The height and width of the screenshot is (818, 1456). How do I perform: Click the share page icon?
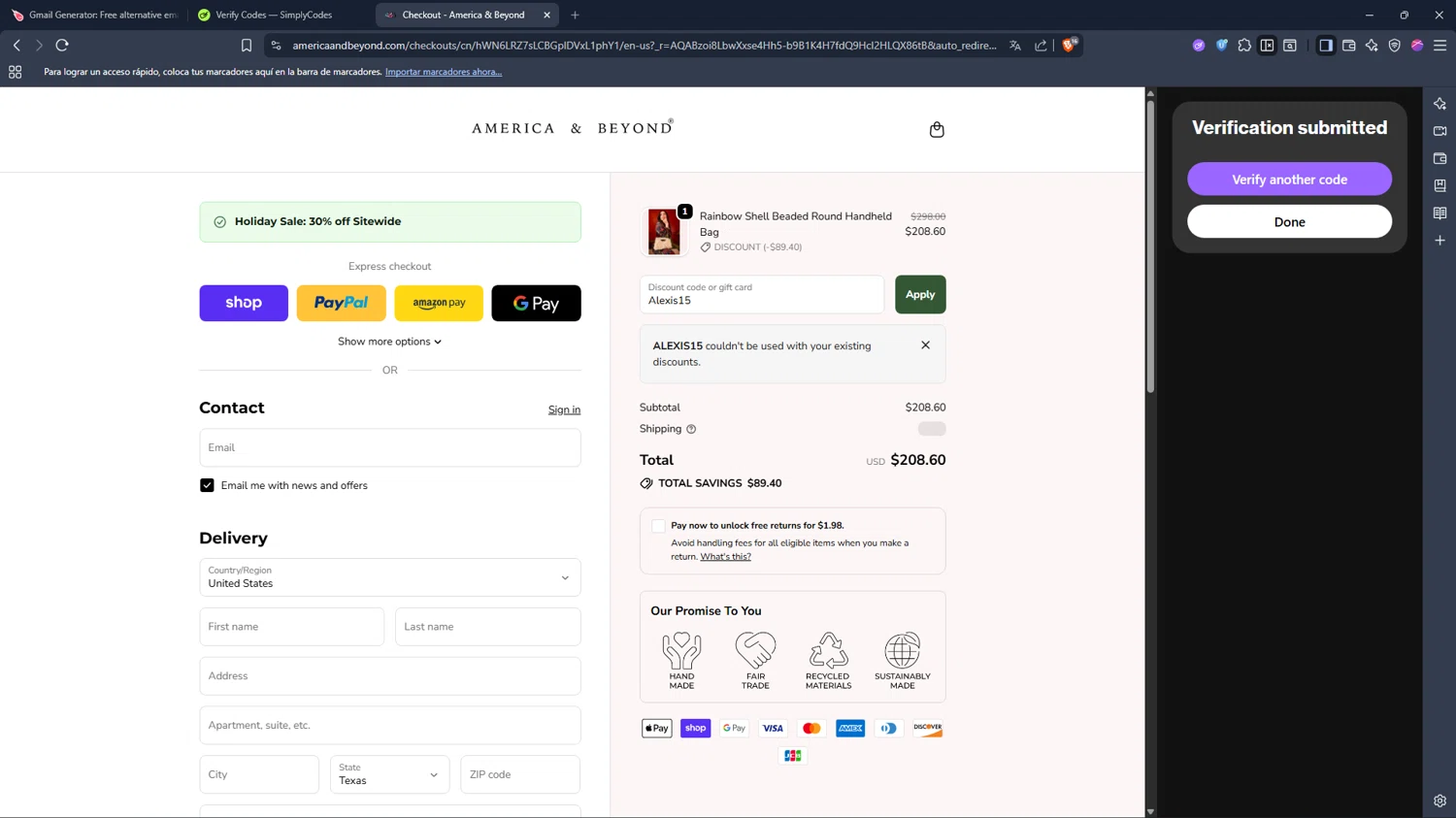tap(1041, 46)
